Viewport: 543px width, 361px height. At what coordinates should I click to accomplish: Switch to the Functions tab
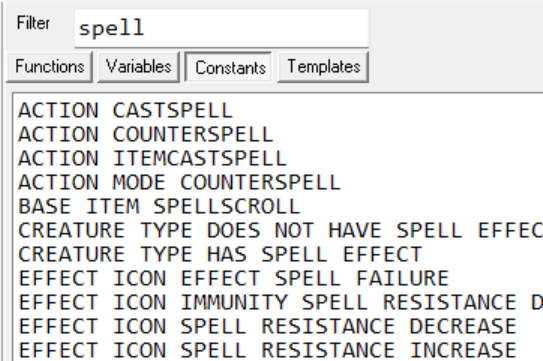coord(50,67)
